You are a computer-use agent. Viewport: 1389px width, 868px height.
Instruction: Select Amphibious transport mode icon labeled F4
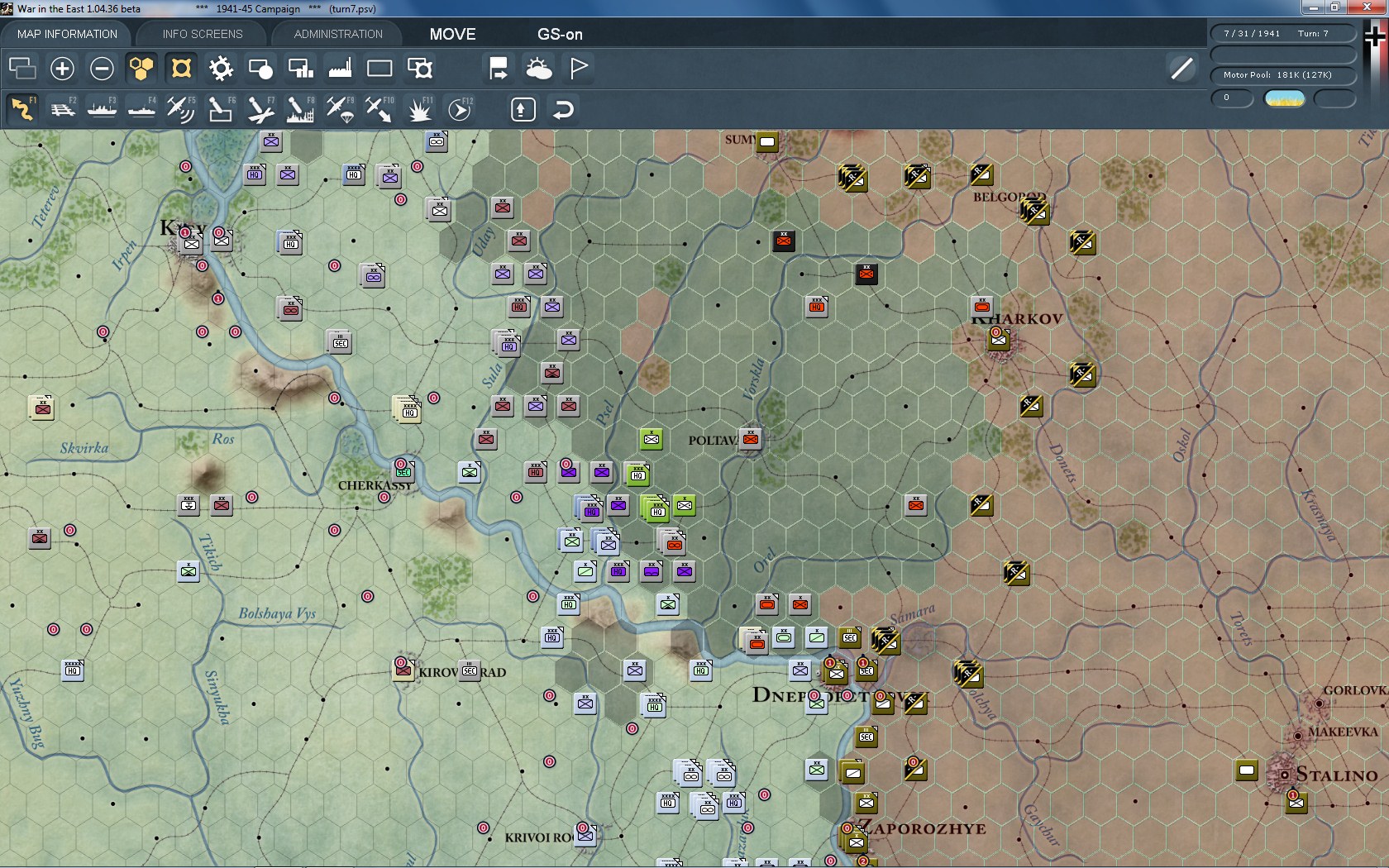tap(141, 109)
